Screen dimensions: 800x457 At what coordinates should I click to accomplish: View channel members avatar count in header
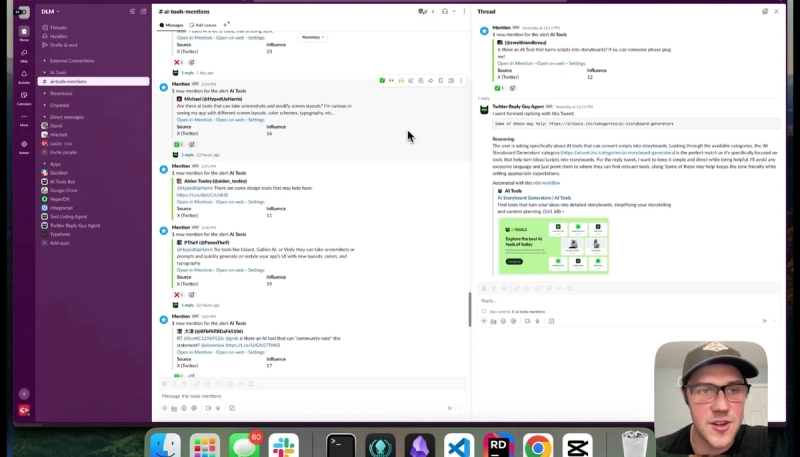point(426,11)
